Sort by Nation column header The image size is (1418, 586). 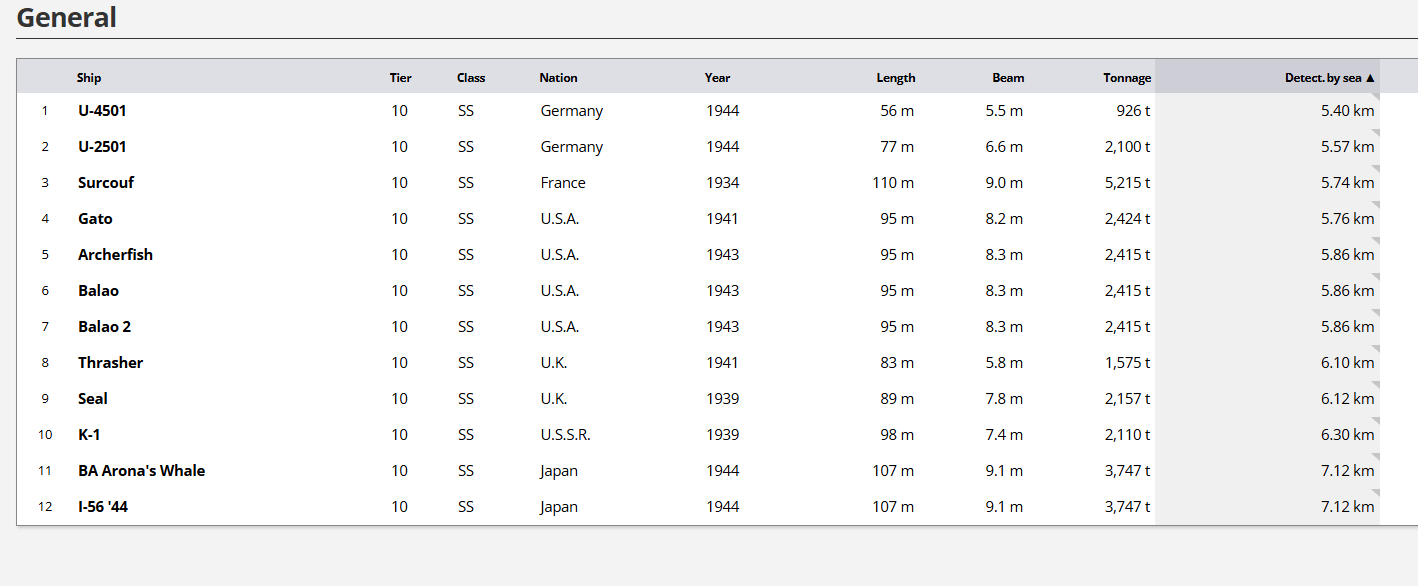coord(558,78)
